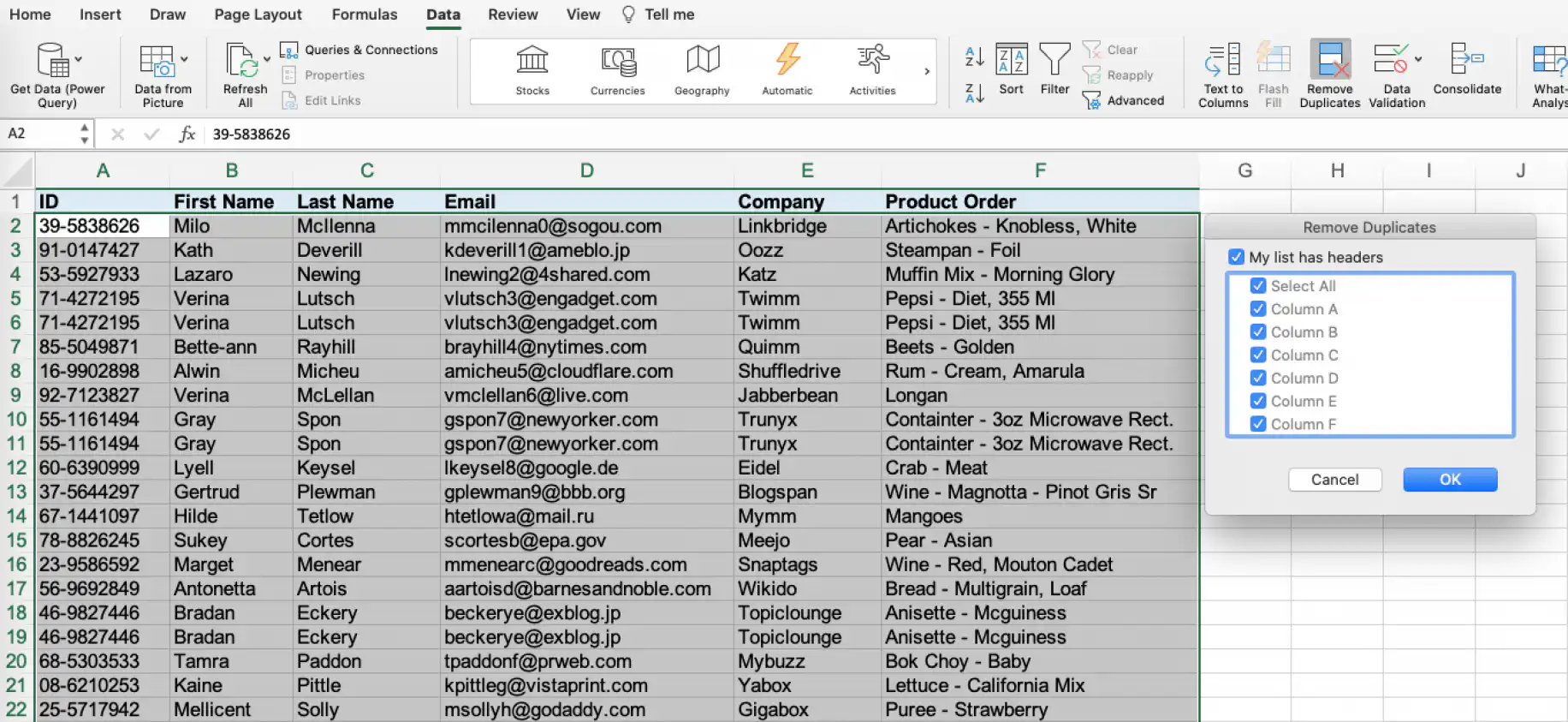Image resolution: width=1568 pixels, height=722 pixels.
Task: Open the Review tab
Action: [x=513, y=15]
